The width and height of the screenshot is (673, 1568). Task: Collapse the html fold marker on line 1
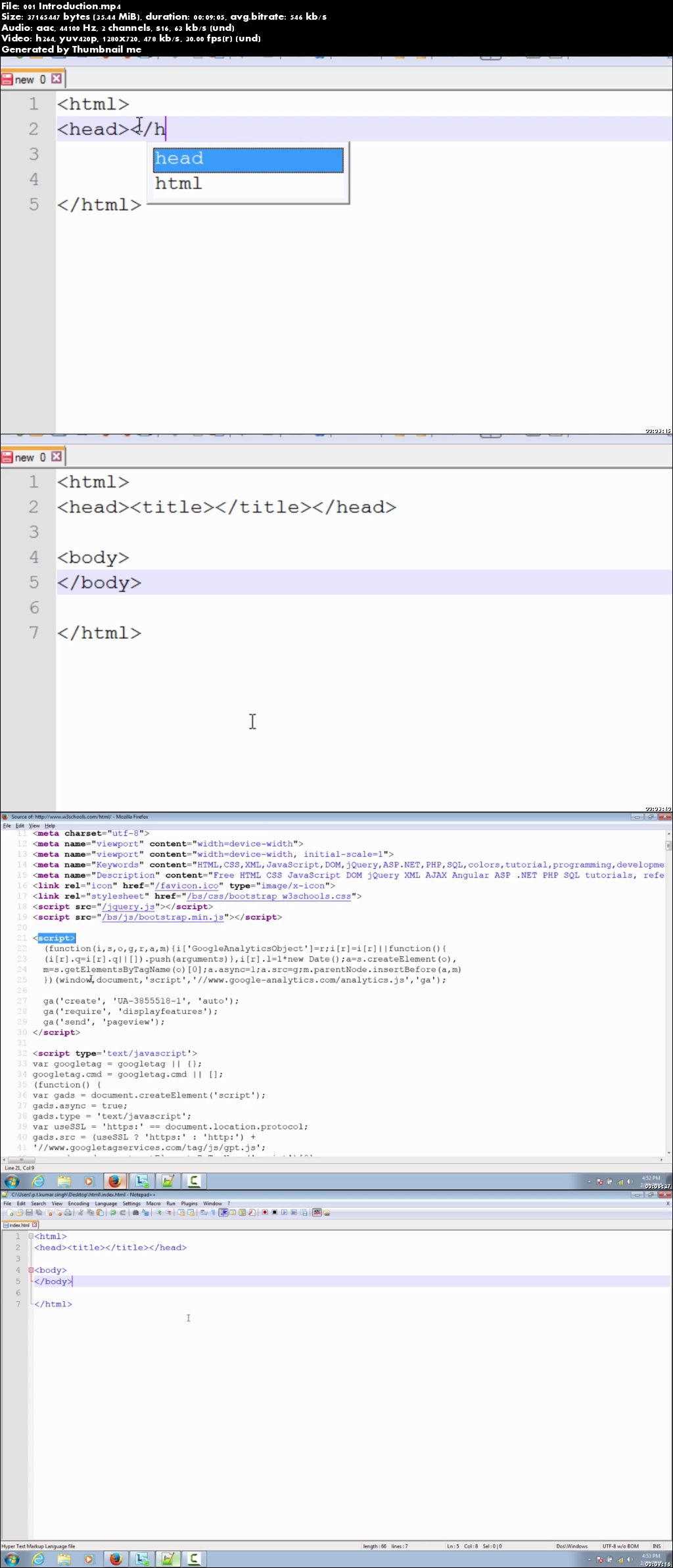[x=31, y=1236]
